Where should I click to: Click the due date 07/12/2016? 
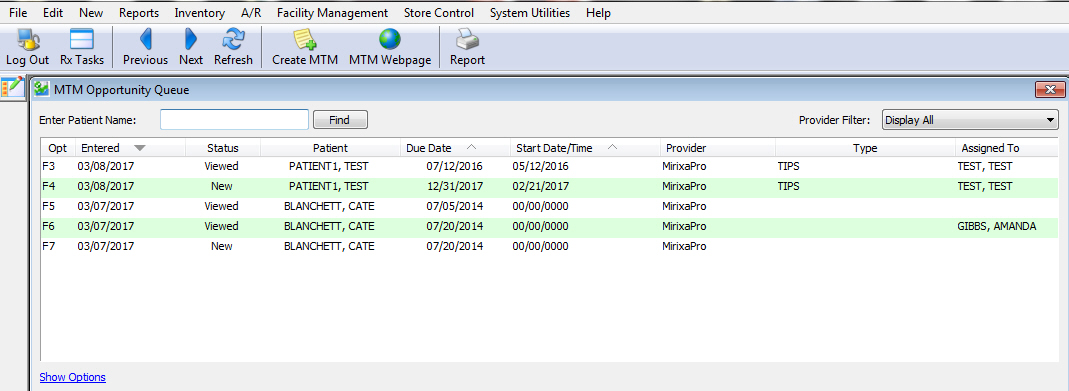click(455, 166)
